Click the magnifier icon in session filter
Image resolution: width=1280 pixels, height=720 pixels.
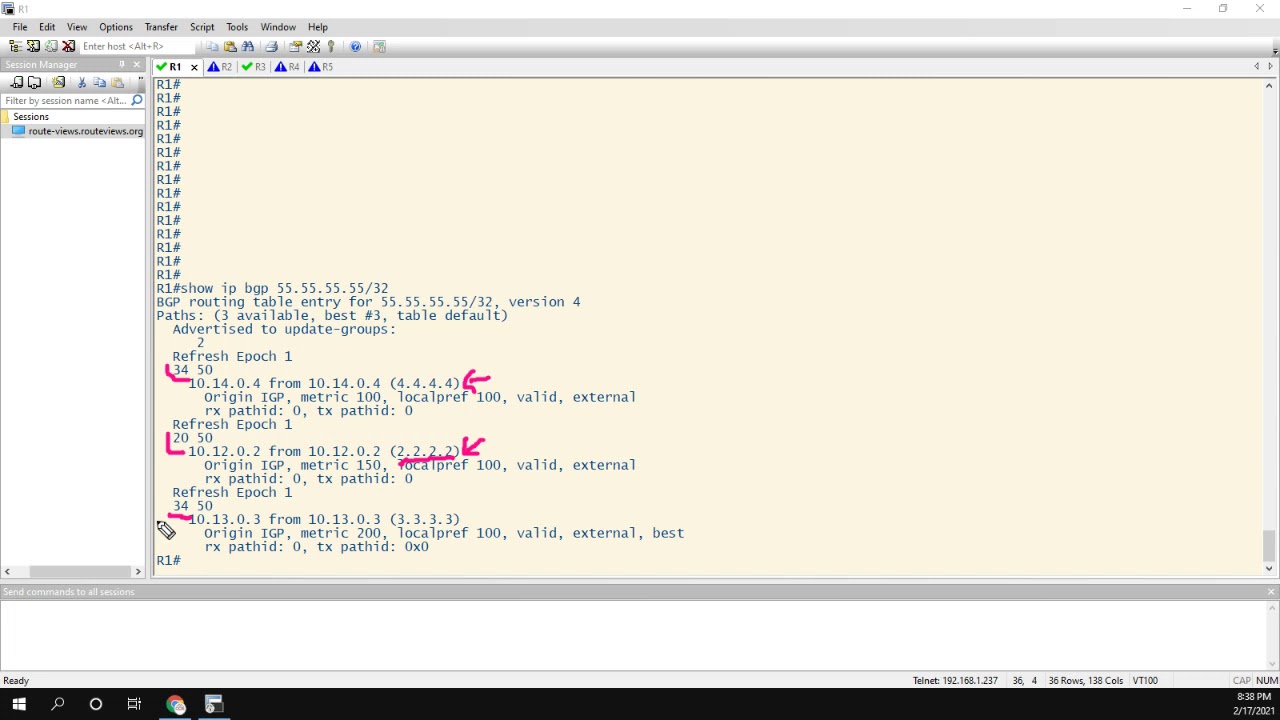click(x=136, y=100)
